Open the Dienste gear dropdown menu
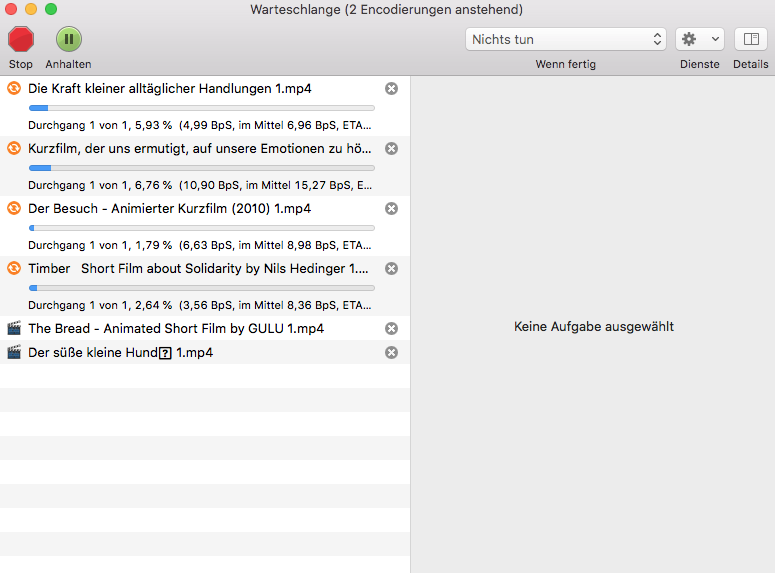This screenshot has height=573, width=775. (699, 39)
